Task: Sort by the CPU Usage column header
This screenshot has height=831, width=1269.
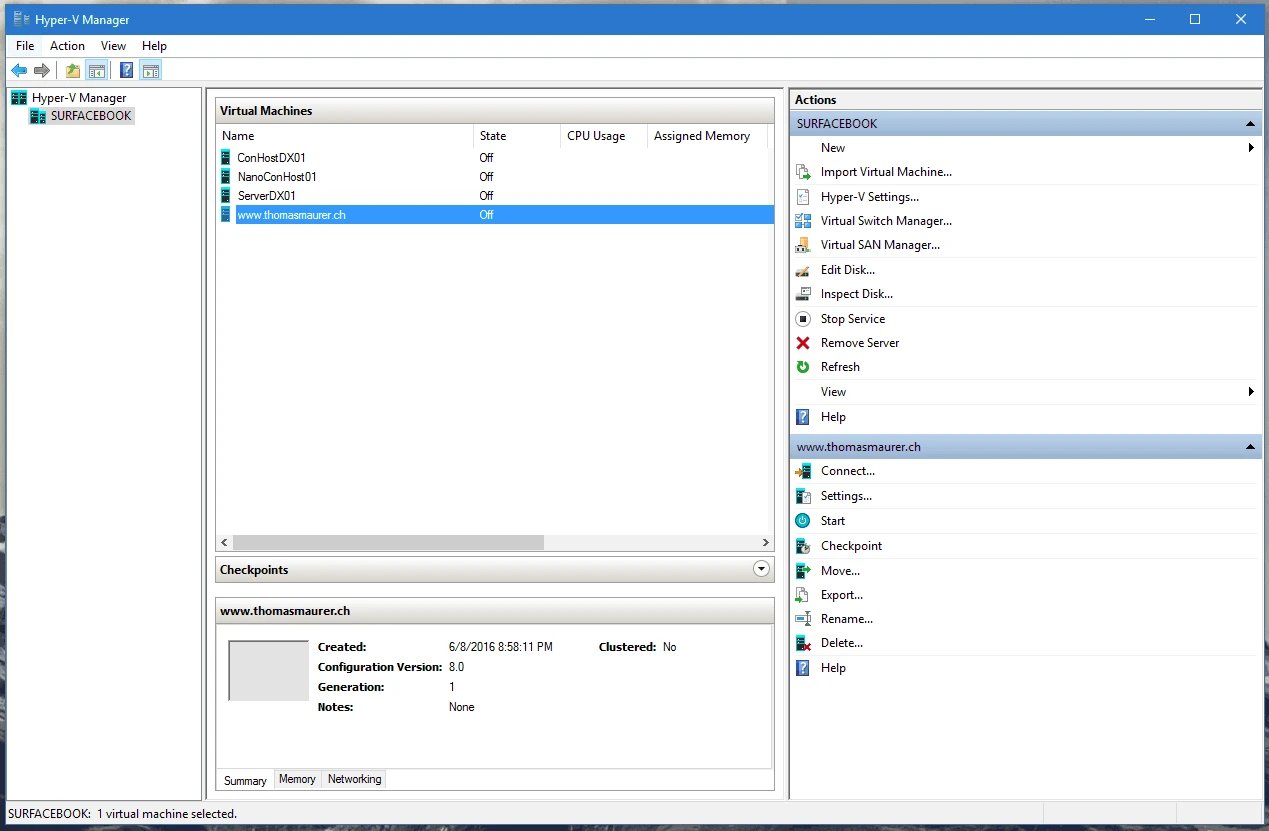Action: pos(604,136)
